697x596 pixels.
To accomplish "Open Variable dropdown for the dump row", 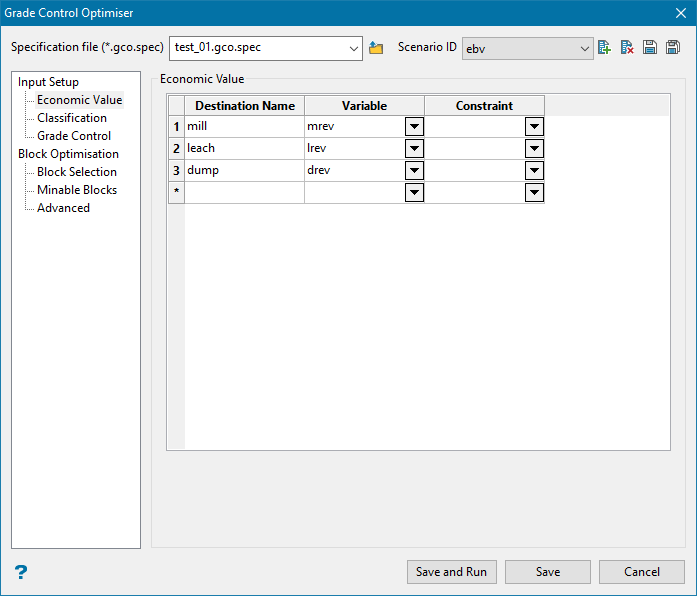I will (414, 171).
